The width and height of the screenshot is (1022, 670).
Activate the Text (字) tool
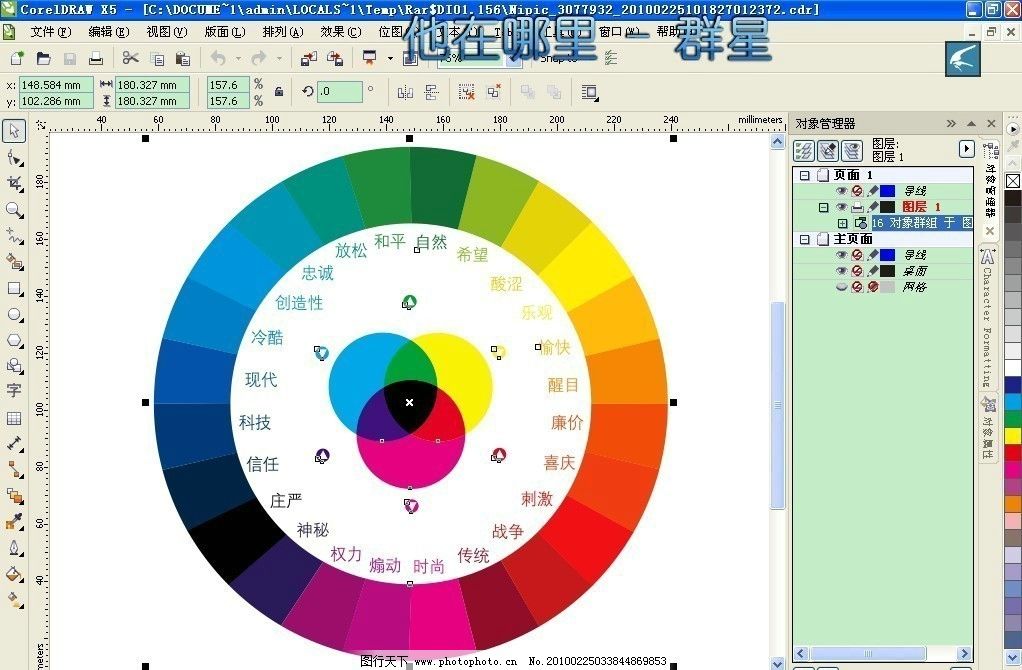click(x=14, y=391)
